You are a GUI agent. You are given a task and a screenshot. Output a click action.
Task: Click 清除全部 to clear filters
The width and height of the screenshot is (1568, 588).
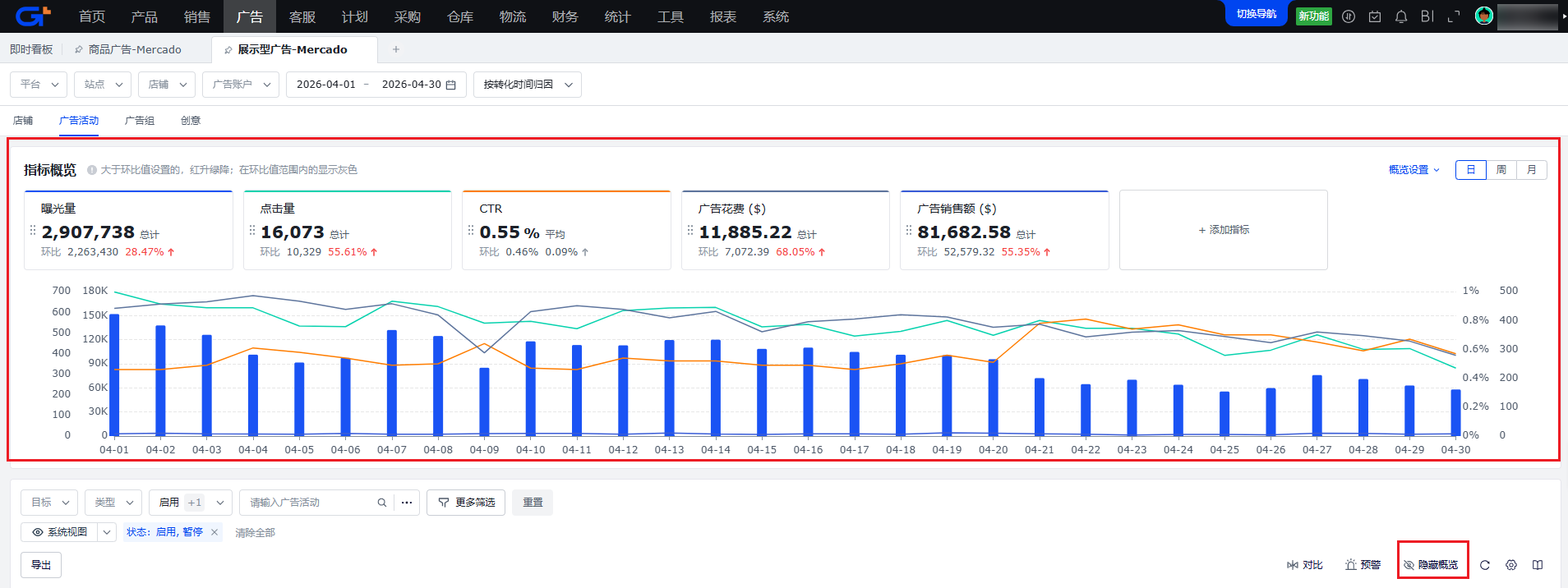255,533
